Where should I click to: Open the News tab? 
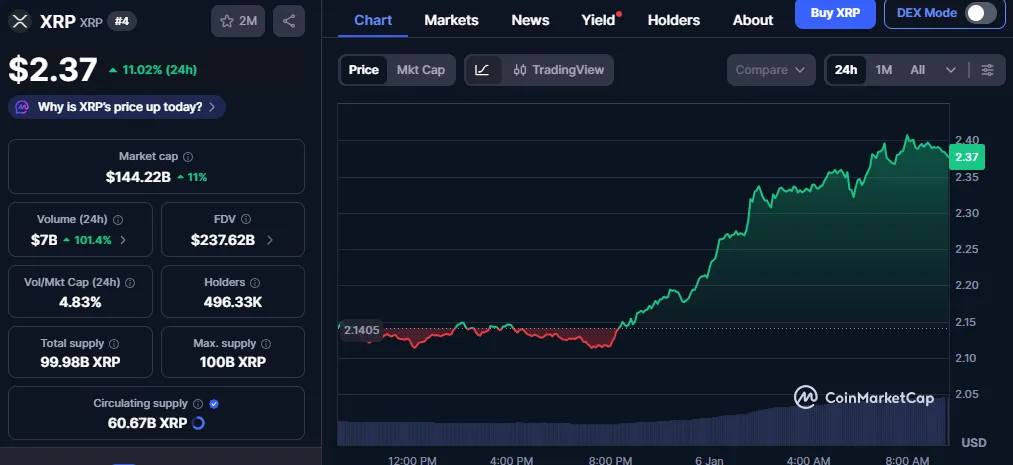coord(530,20)
